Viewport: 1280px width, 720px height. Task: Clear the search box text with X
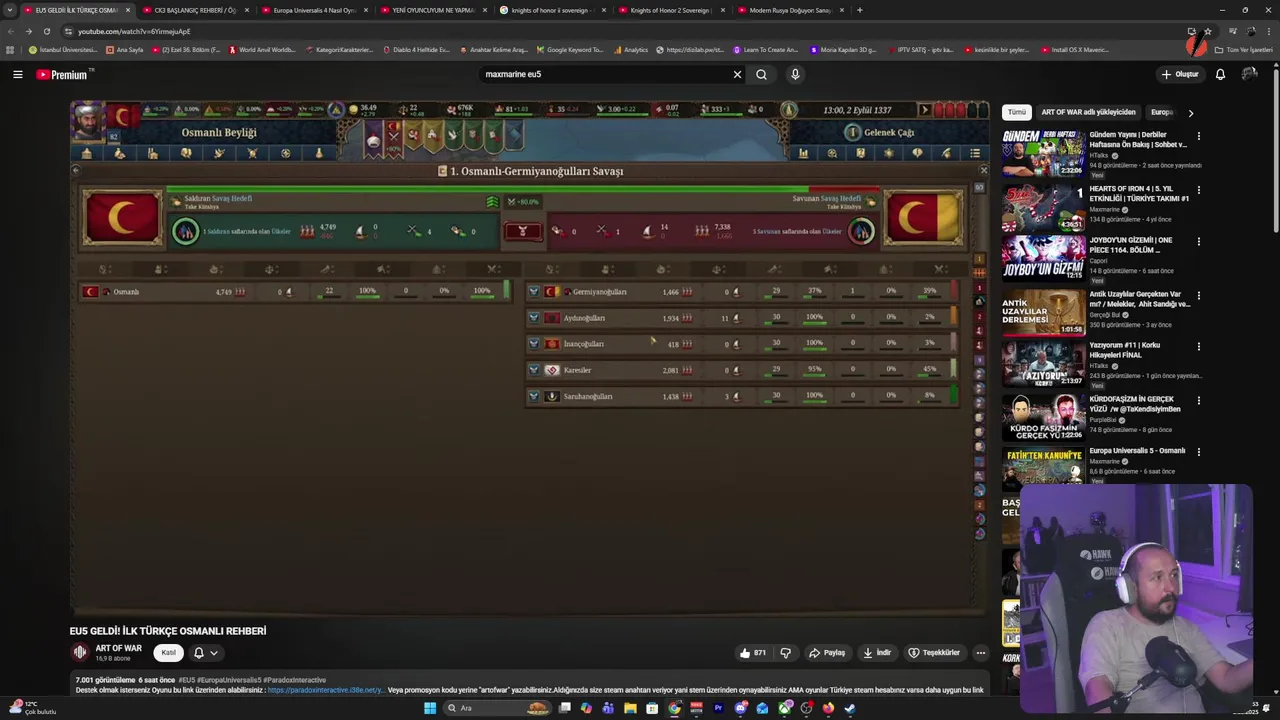coord(737,74)
